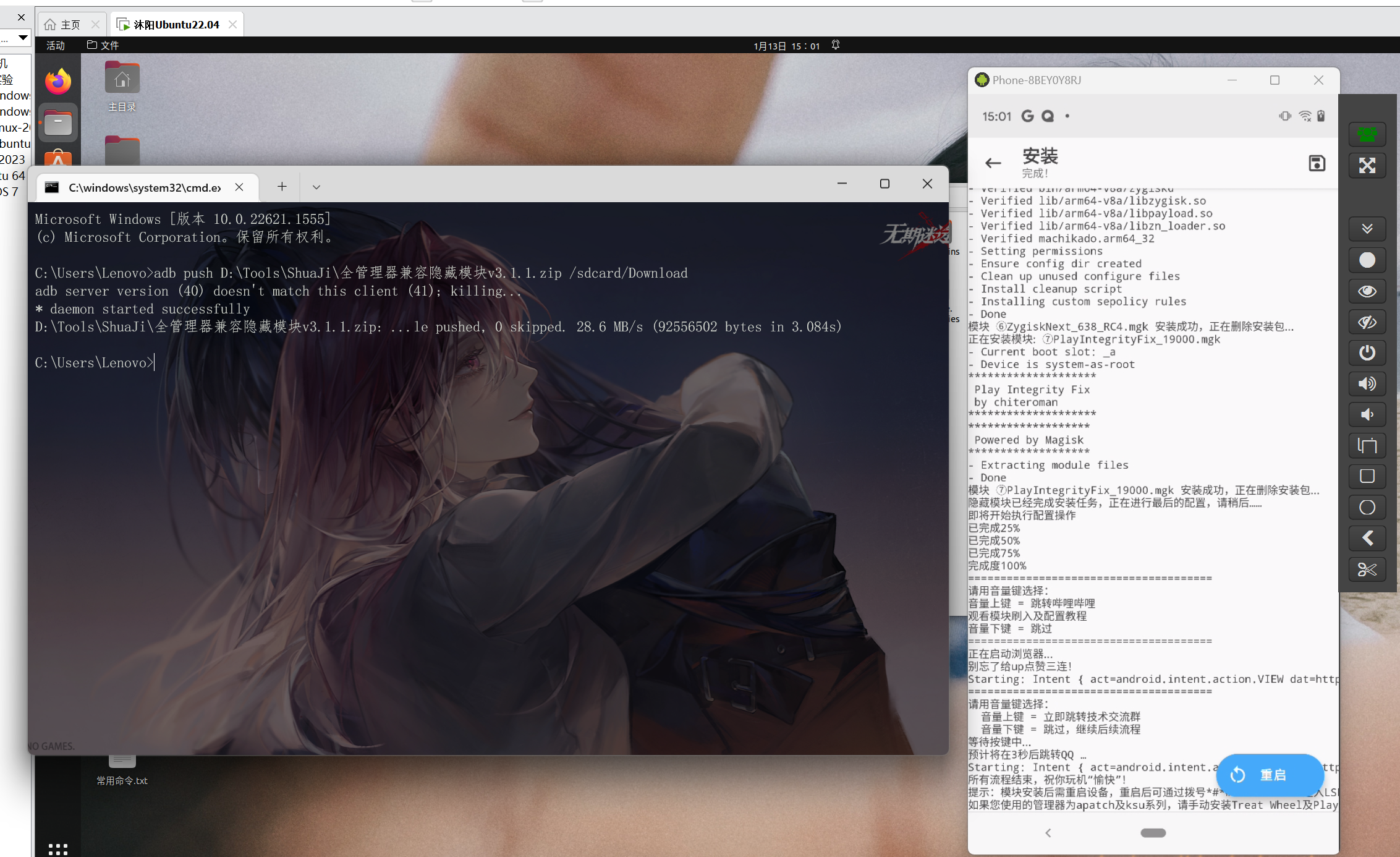Switch to the 主页 home tab
The width and height of the screenshot is (1400, 857).
pyautogui.click(x=70, y=25)
